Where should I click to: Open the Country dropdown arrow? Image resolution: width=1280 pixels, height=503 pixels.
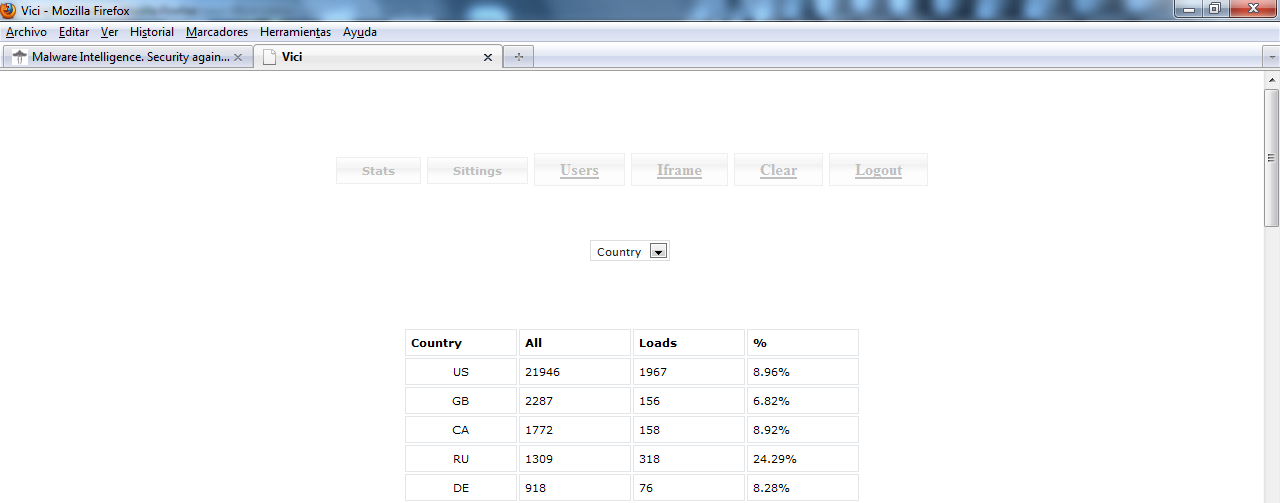[658, 252]
